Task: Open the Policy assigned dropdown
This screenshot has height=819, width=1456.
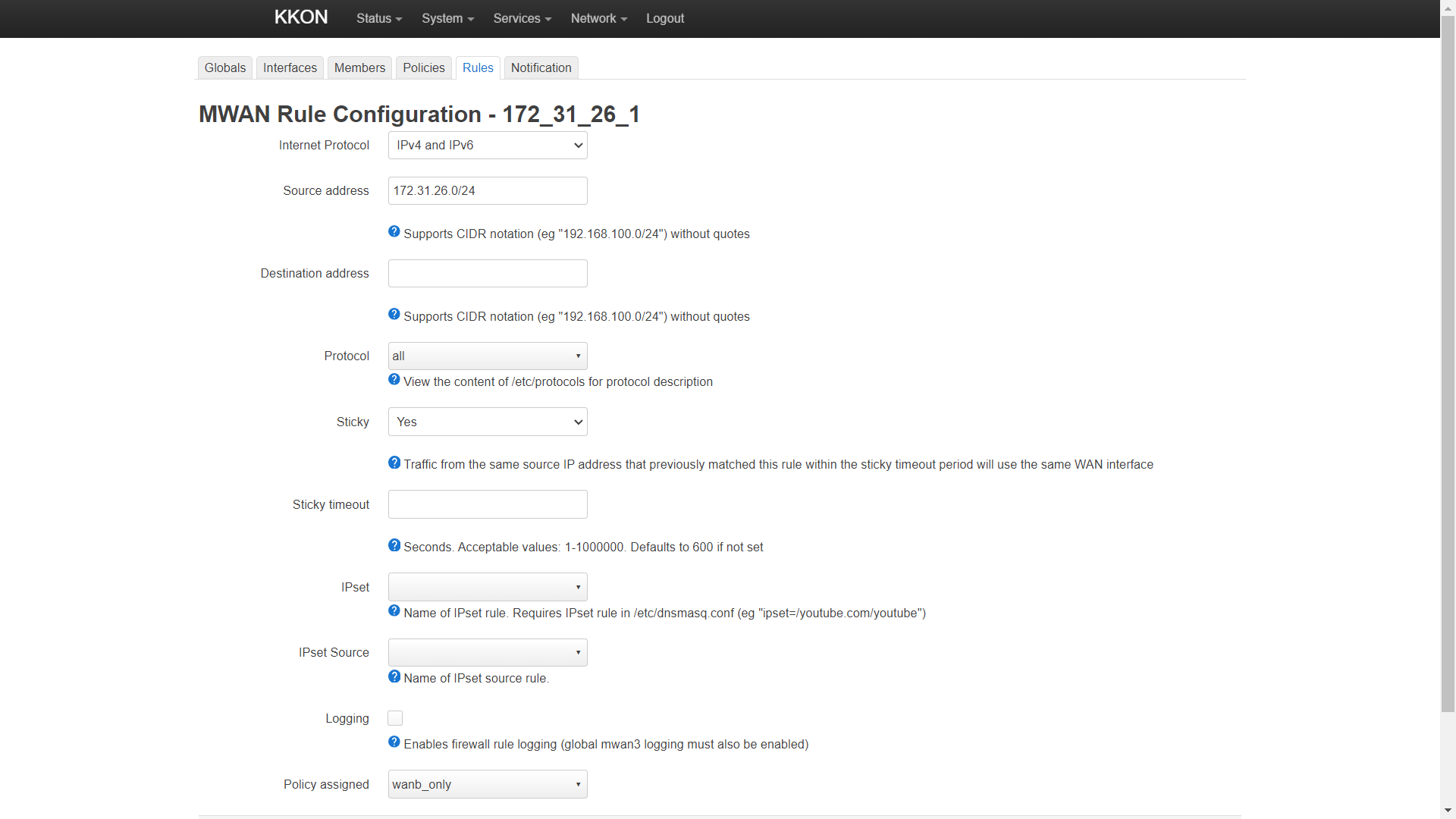Action: pos(488,785)
